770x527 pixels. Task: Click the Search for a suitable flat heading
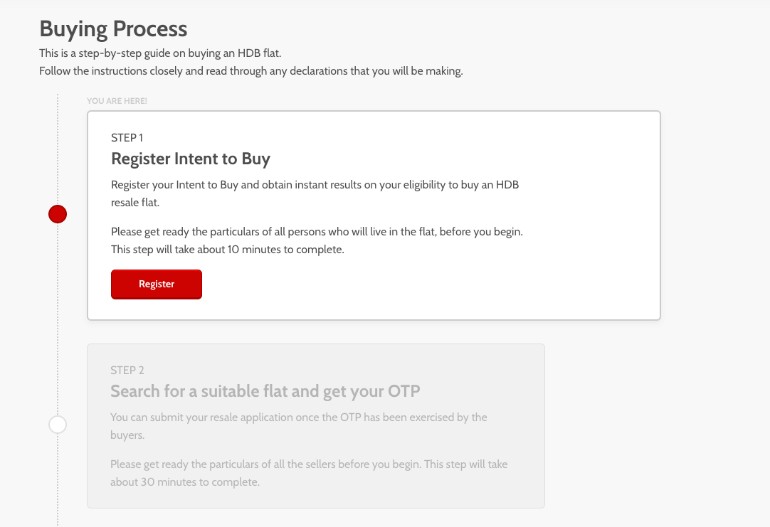pyautogui.click(x=265, y=391)
